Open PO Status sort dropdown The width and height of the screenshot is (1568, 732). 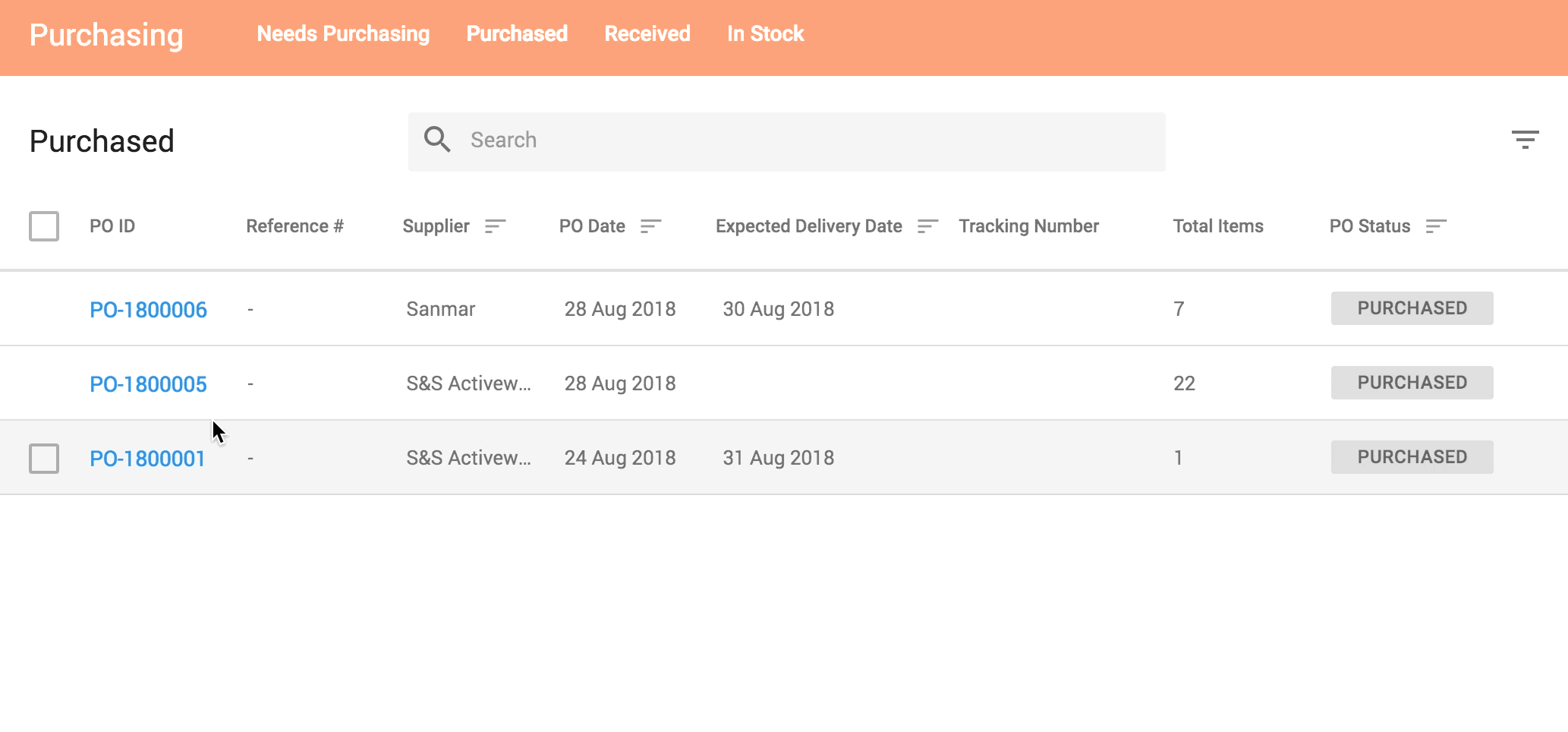[x=1435, y=226]
